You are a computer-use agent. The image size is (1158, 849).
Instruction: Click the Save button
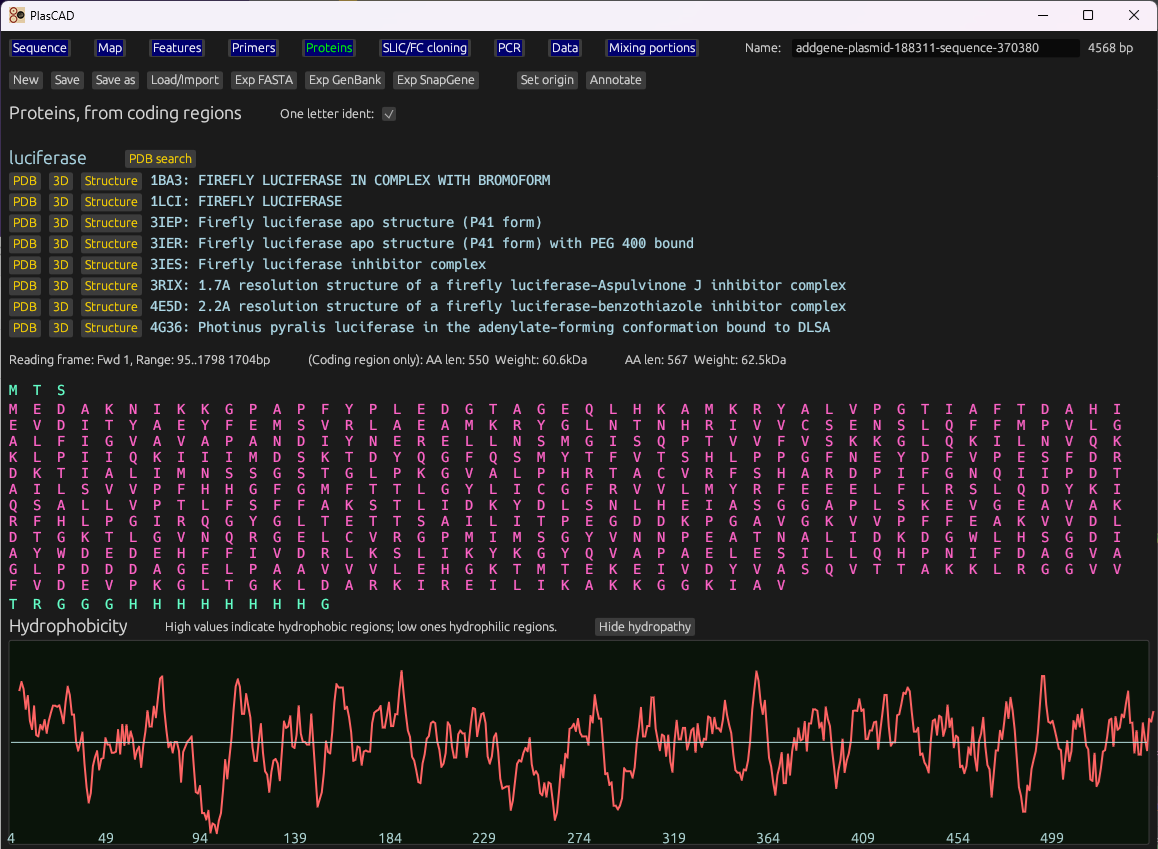pyautogui.click(x=67, y=80)
